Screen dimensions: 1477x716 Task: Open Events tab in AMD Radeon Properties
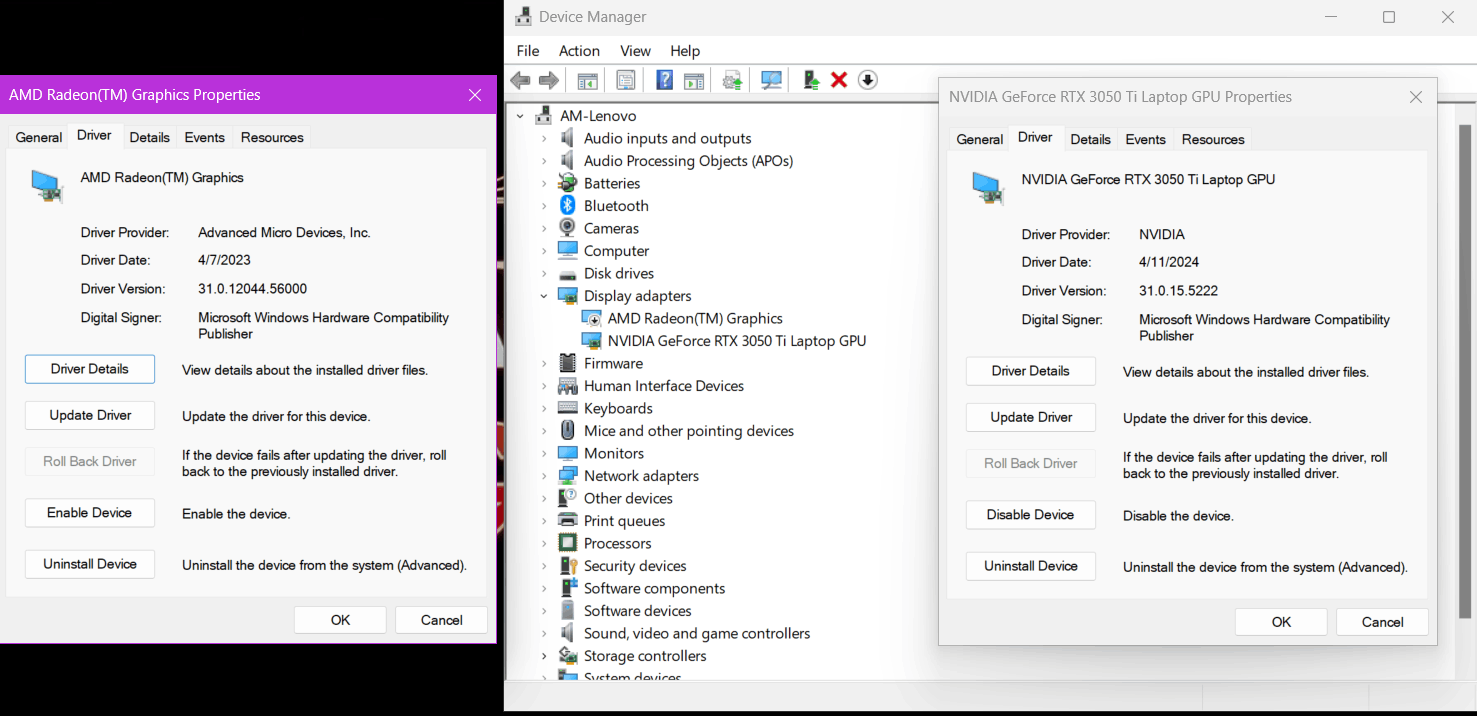204,137
